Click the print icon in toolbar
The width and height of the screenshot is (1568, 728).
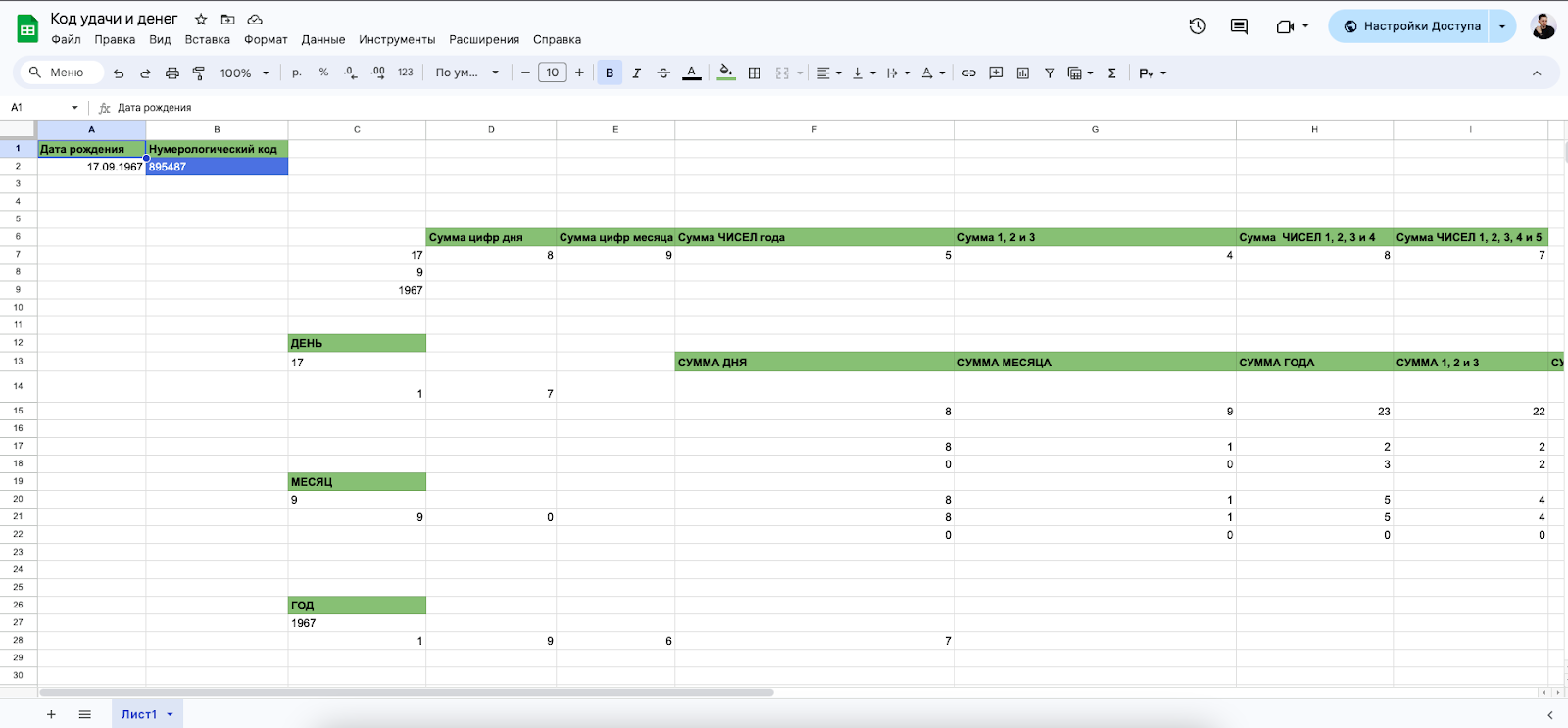(172, 73)
